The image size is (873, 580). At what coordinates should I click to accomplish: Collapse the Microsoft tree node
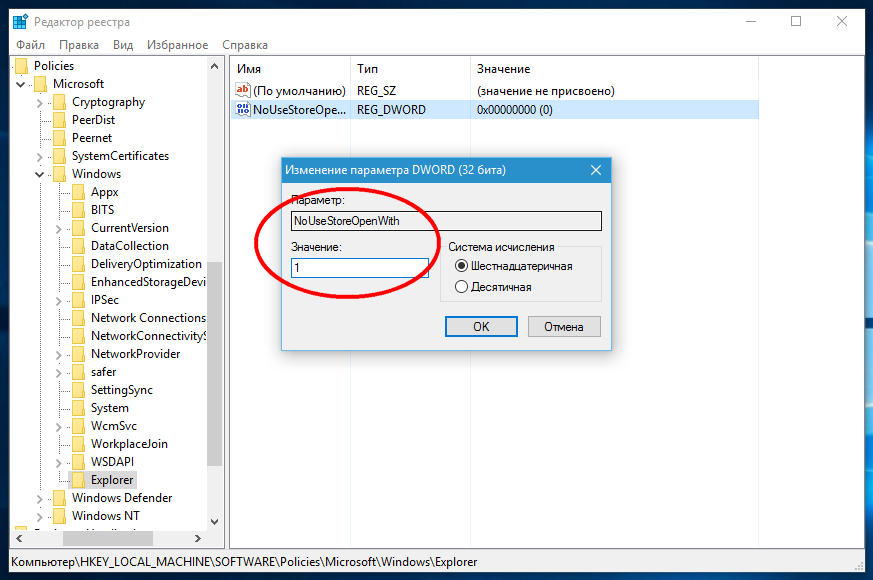[21, 85]
